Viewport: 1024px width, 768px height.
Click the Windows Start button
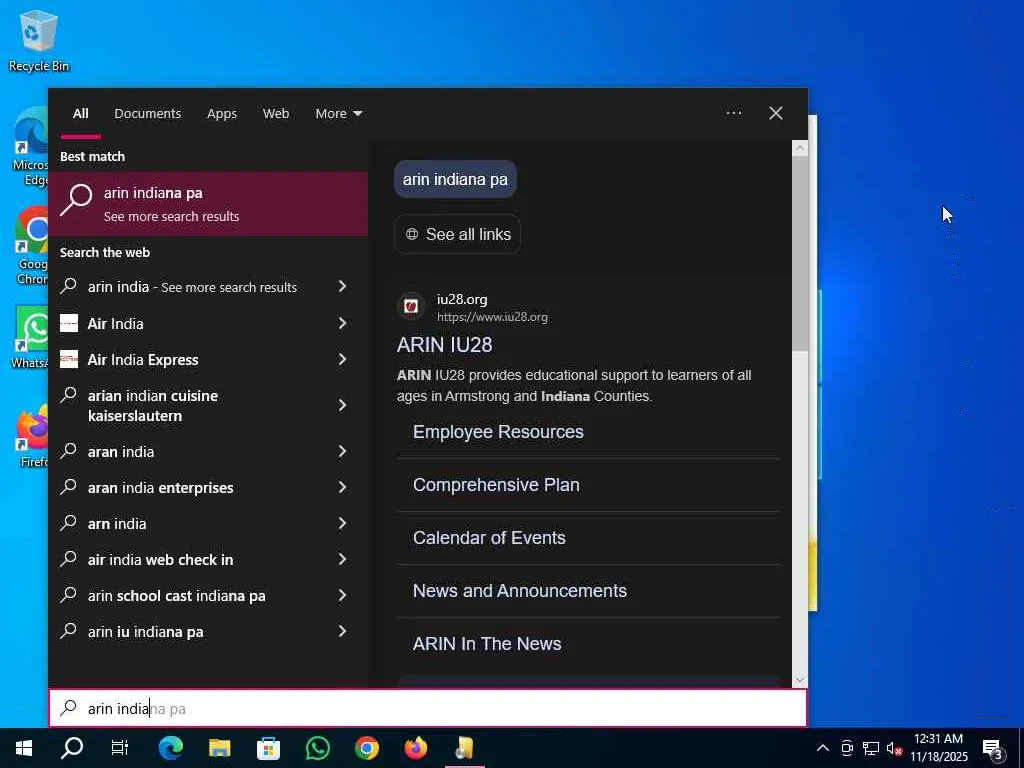click(x=24, y=748)
